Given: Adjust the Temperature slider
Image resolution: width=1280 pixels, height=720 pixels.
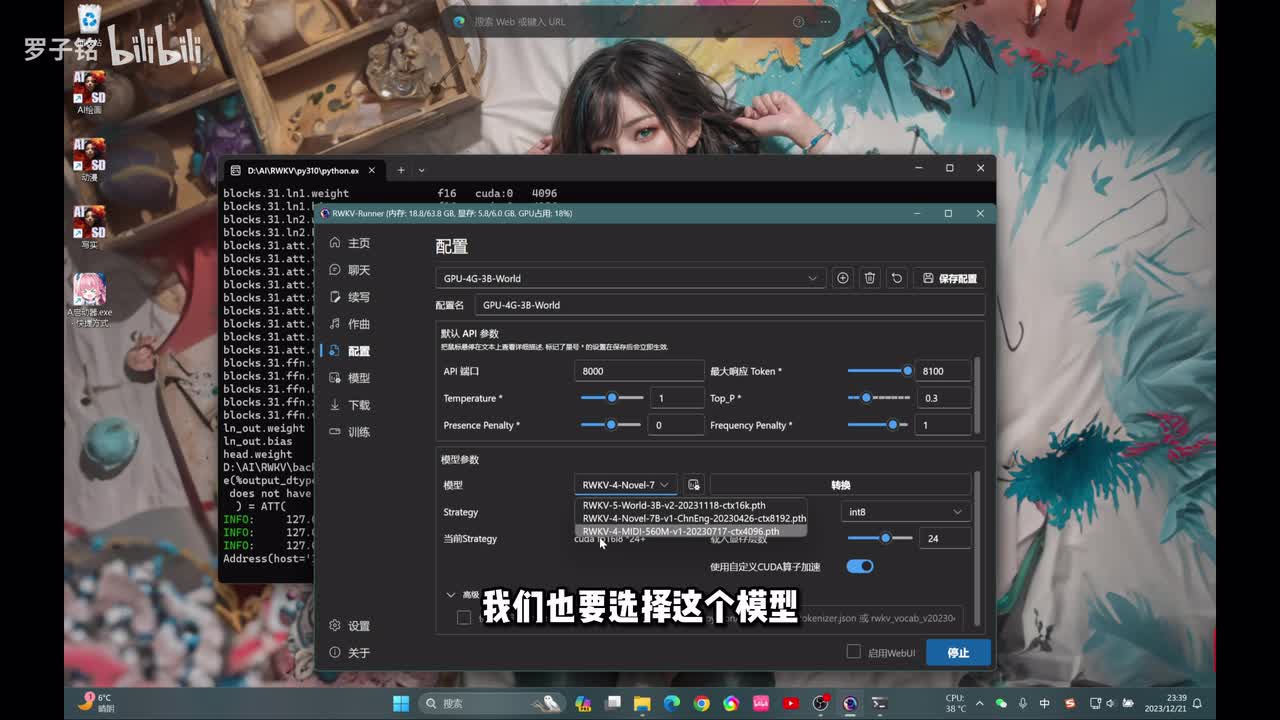Looking at the screenshot, I should 612,398.
